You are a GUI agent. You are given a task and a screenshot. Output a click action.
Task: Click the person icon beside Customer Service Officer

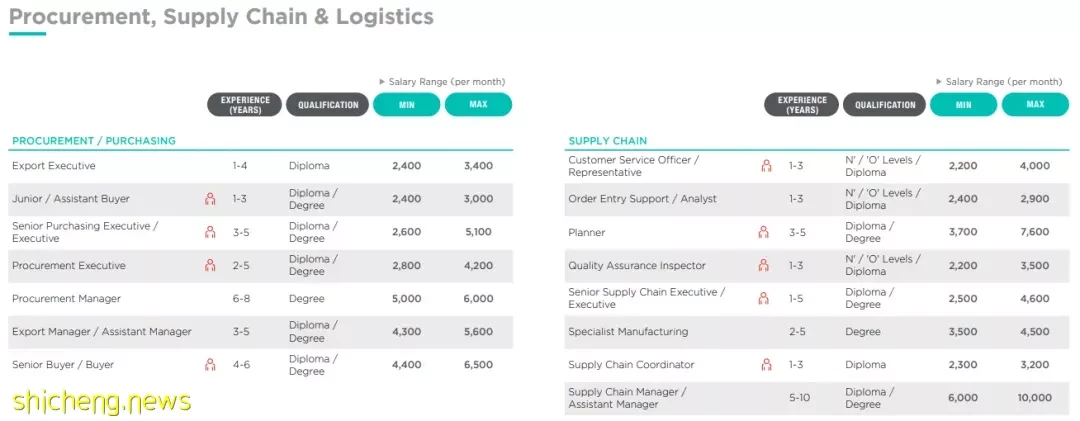[767, 166]
